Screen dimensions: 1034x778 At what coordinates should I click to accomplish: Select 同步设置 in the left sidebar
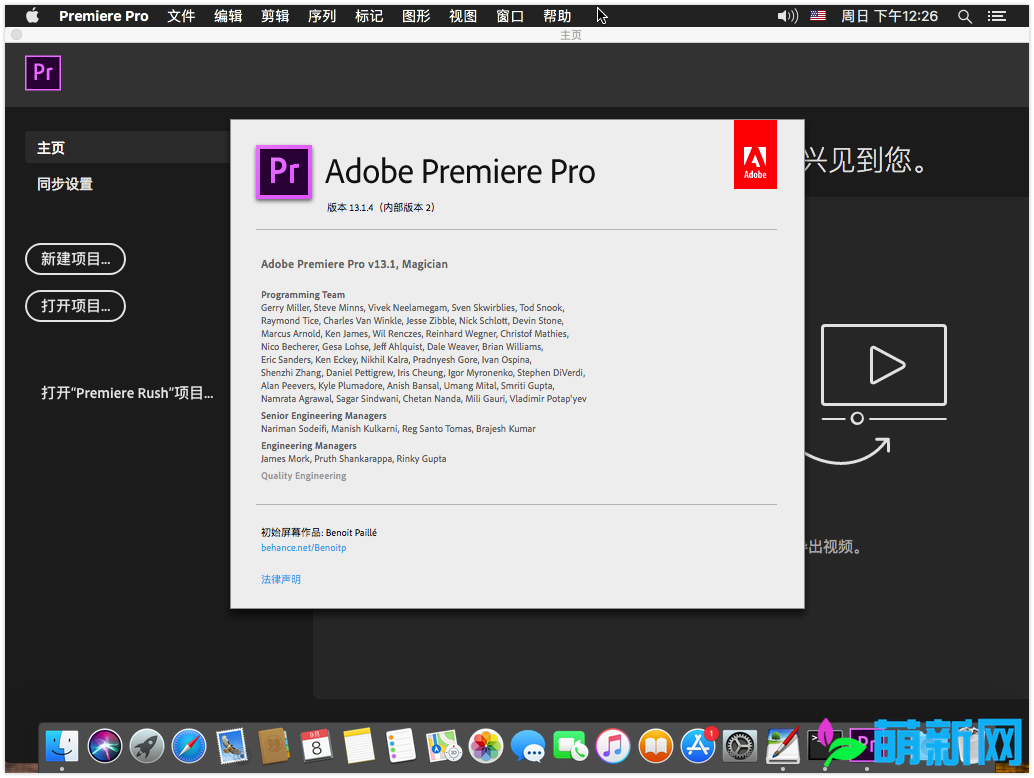coord(65,184)
